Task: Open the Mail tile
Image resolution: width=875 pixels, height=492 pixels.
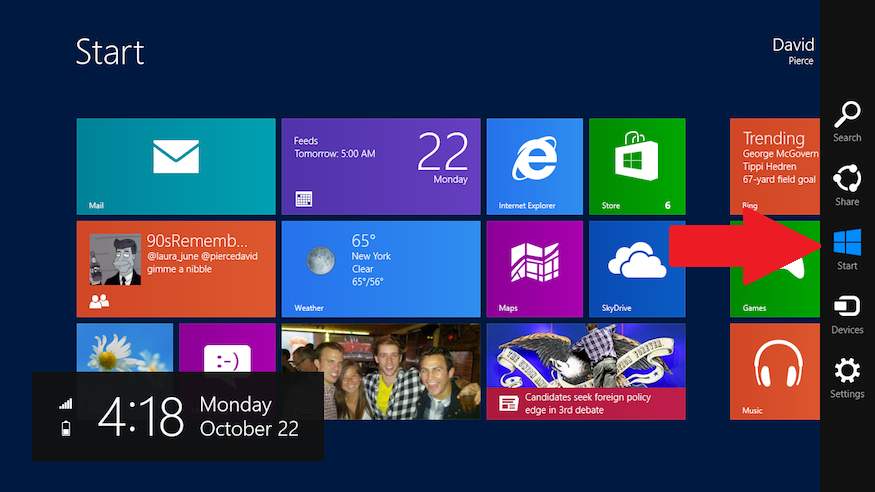Action: (176, 166)
